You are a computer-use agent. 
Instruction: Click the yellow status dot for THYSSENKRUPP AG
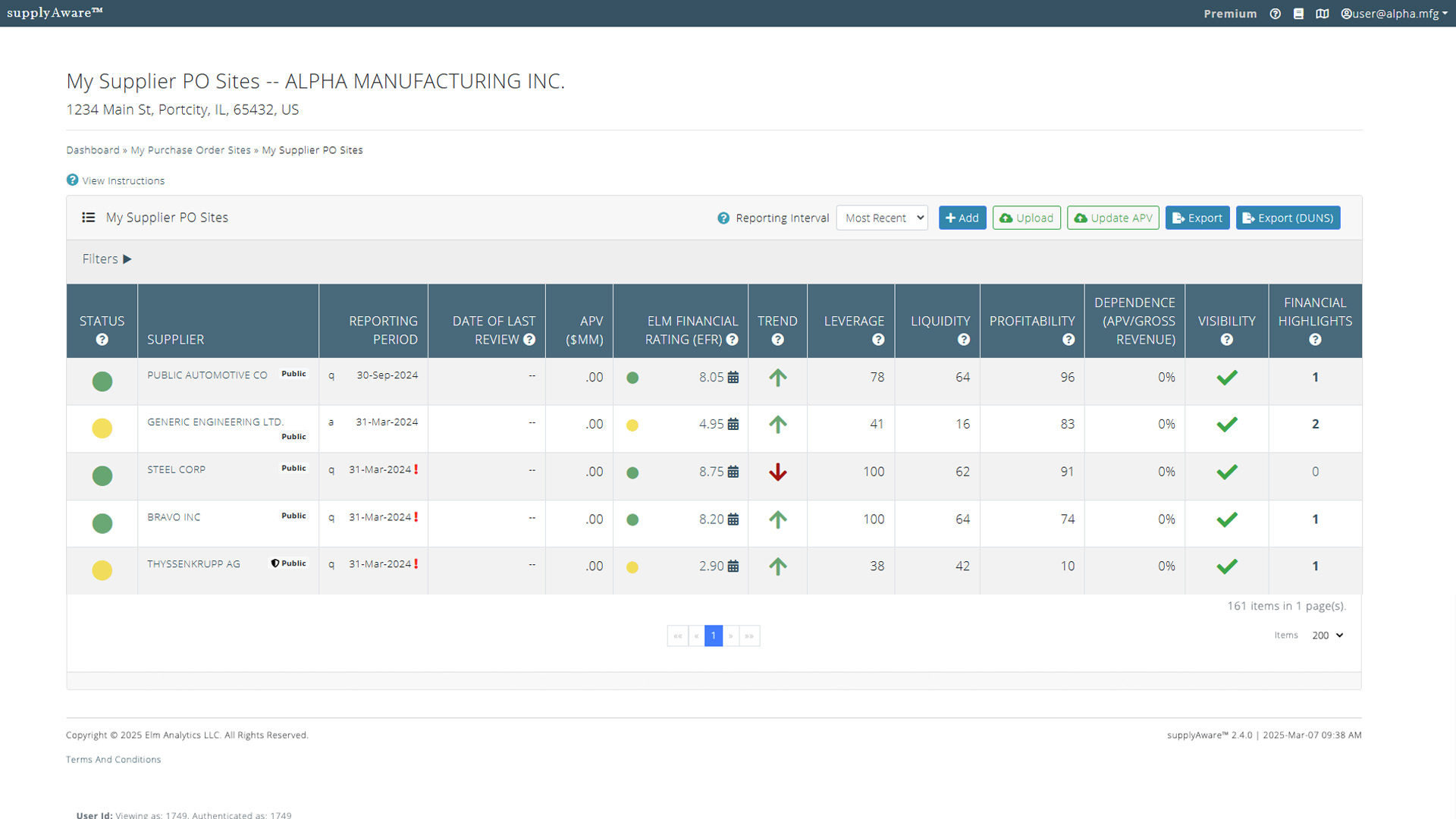pyautogui.click(x=102, y=570)
